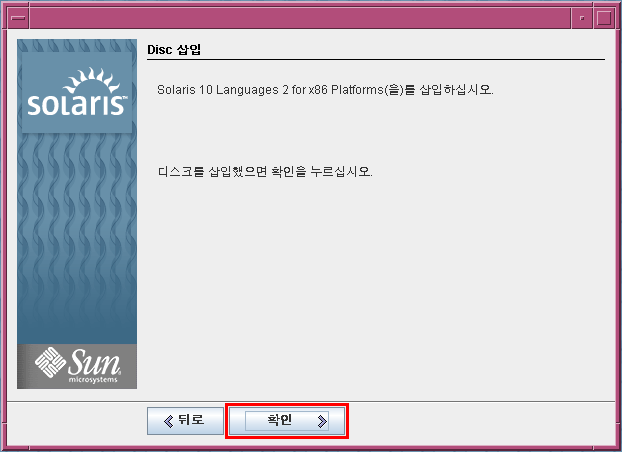Go back with the 뒤로 button
The width and height of the screenshot is (622, 452).
185,421
